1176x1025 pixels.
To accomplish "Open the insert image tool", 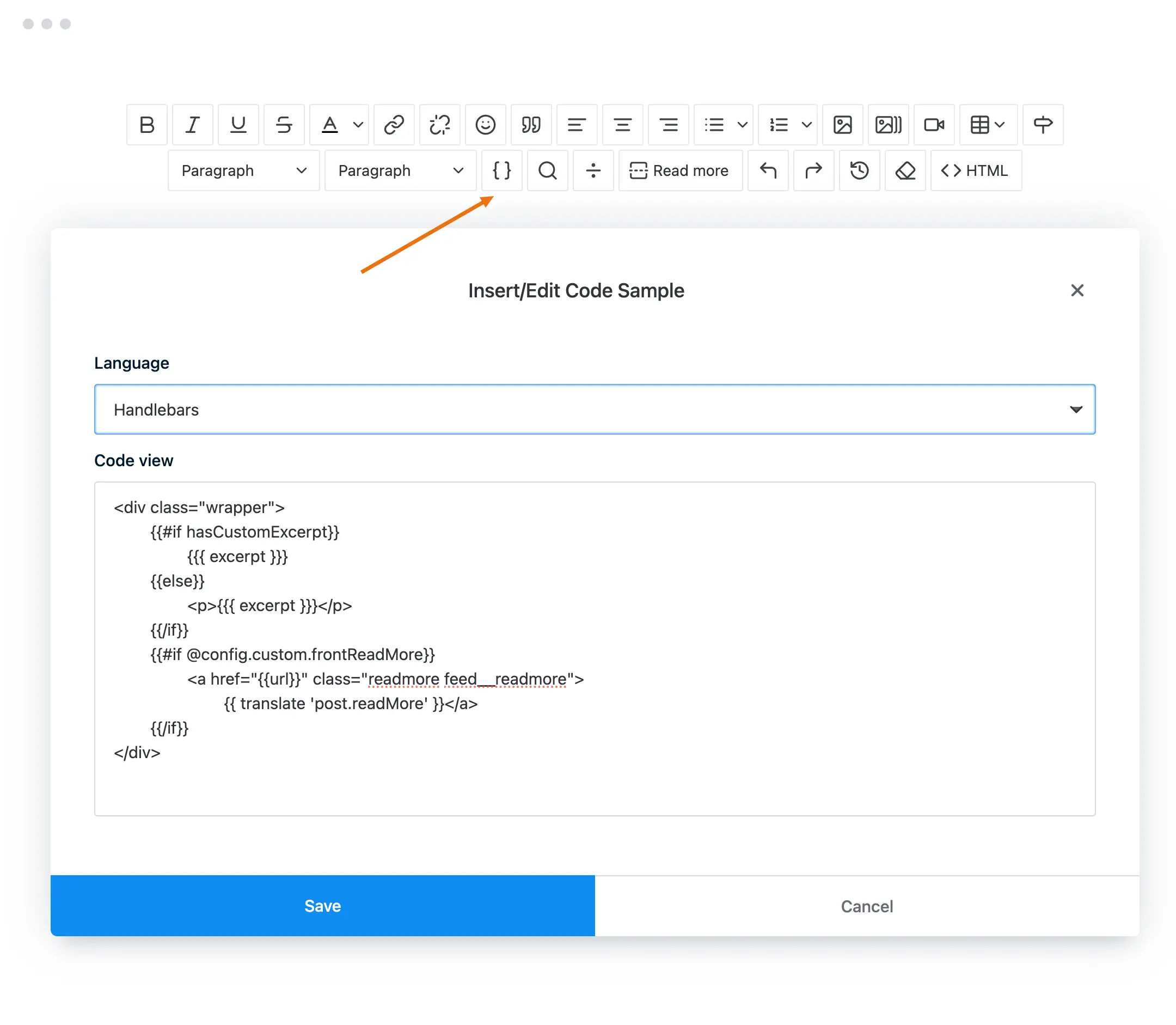I will (843, 125).
